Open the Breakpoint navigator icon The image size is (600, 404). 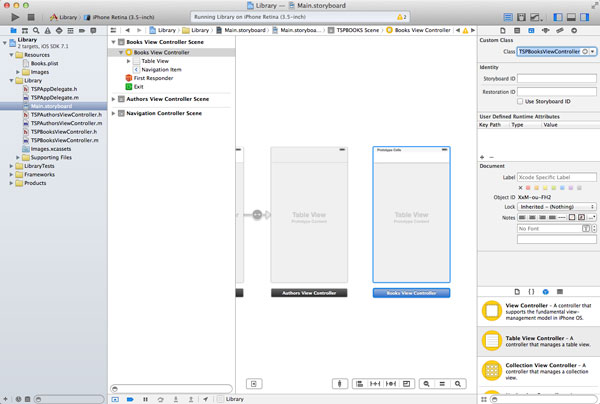[82, 30]
